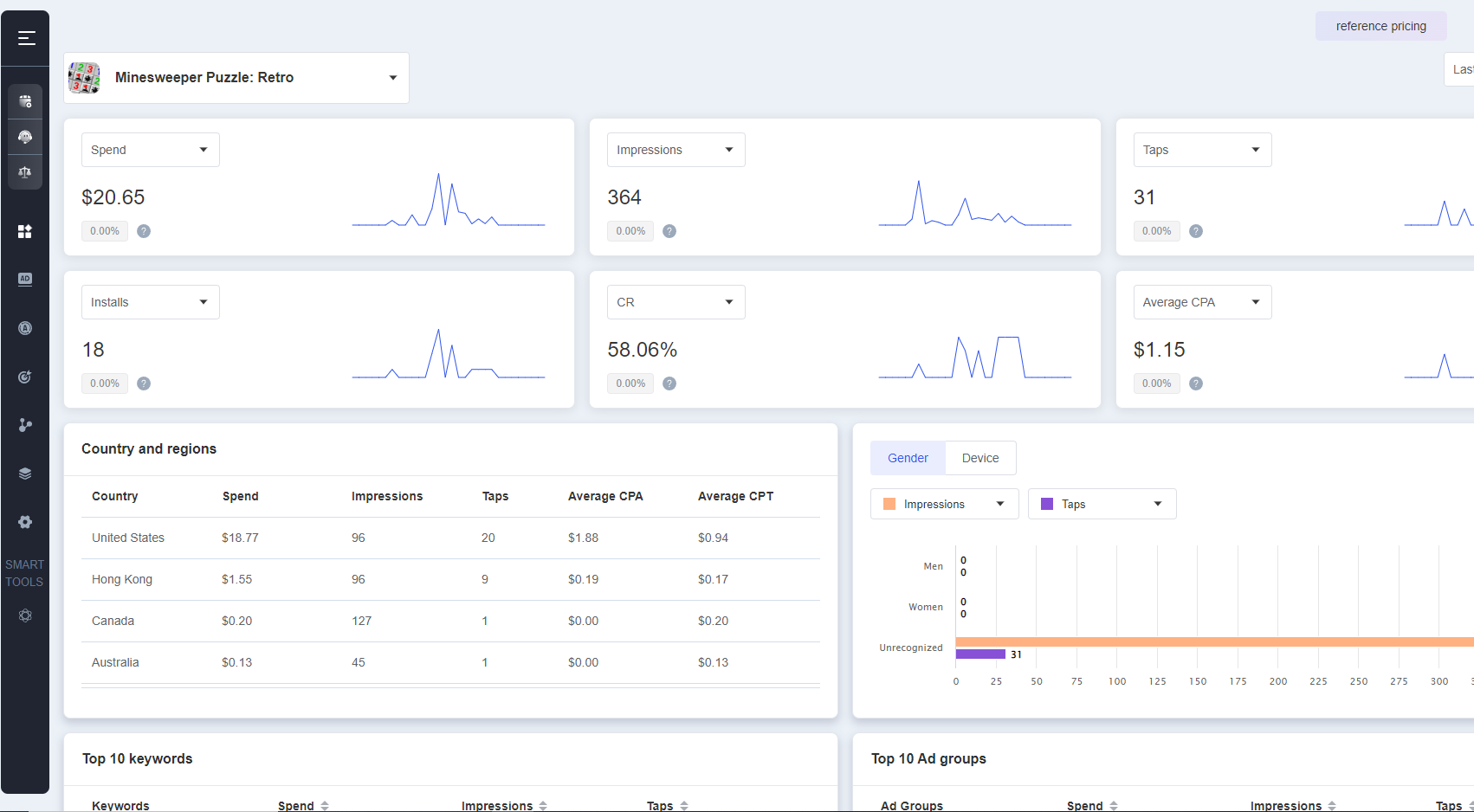Click the reference pricing button

coord(1381,26)
